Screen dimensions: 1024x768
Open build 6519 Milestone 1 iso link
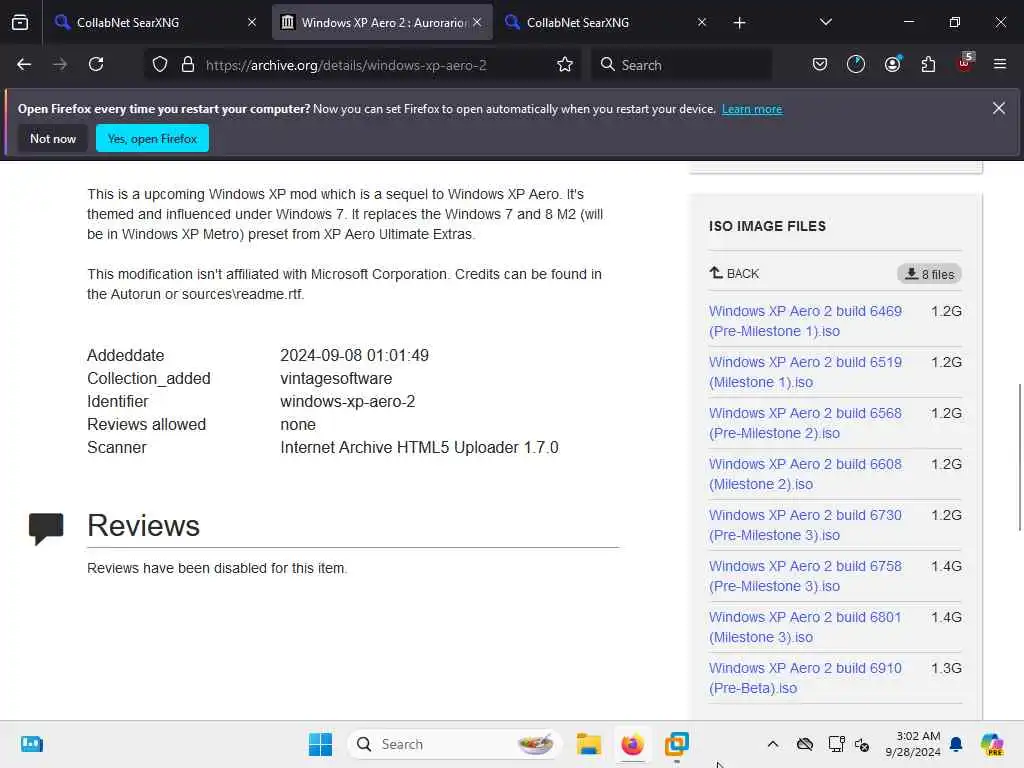pos(805,372)
